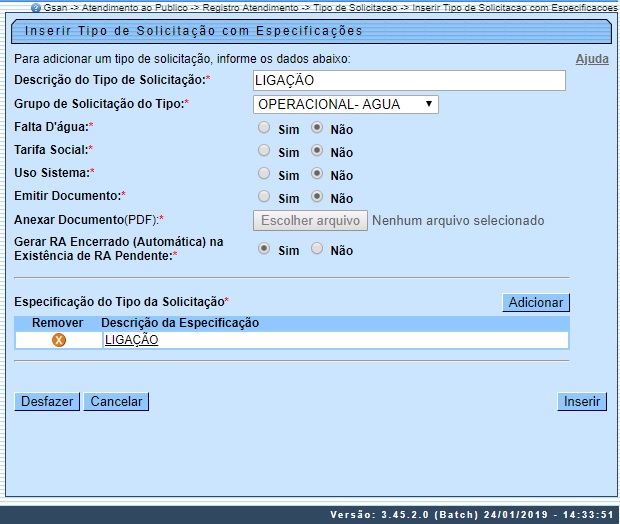
Task: Select Sim for Falta D'água
Action: (264, 128)
